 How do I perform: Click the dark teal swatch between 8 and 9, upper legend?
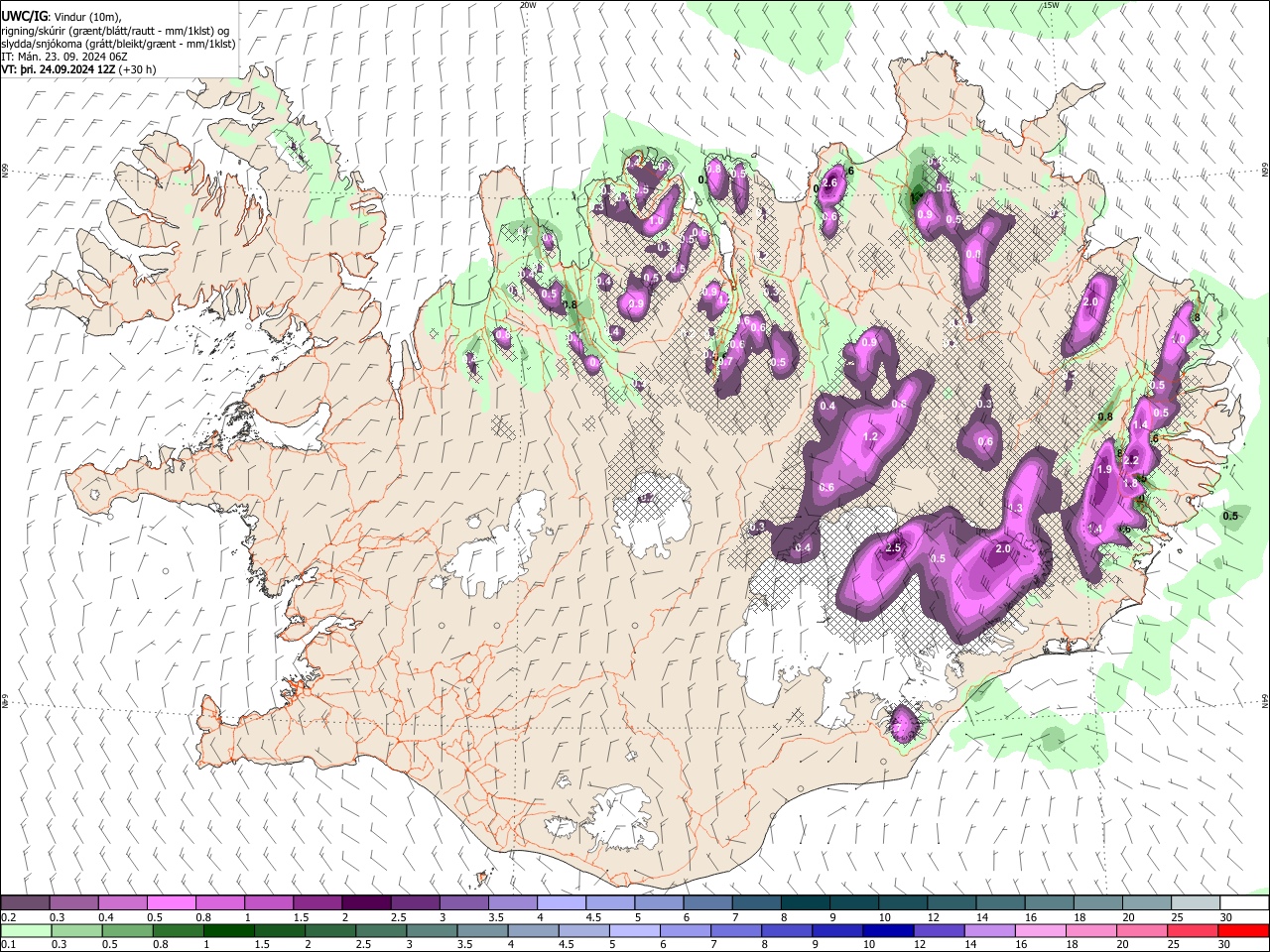[x=805, y=903]
